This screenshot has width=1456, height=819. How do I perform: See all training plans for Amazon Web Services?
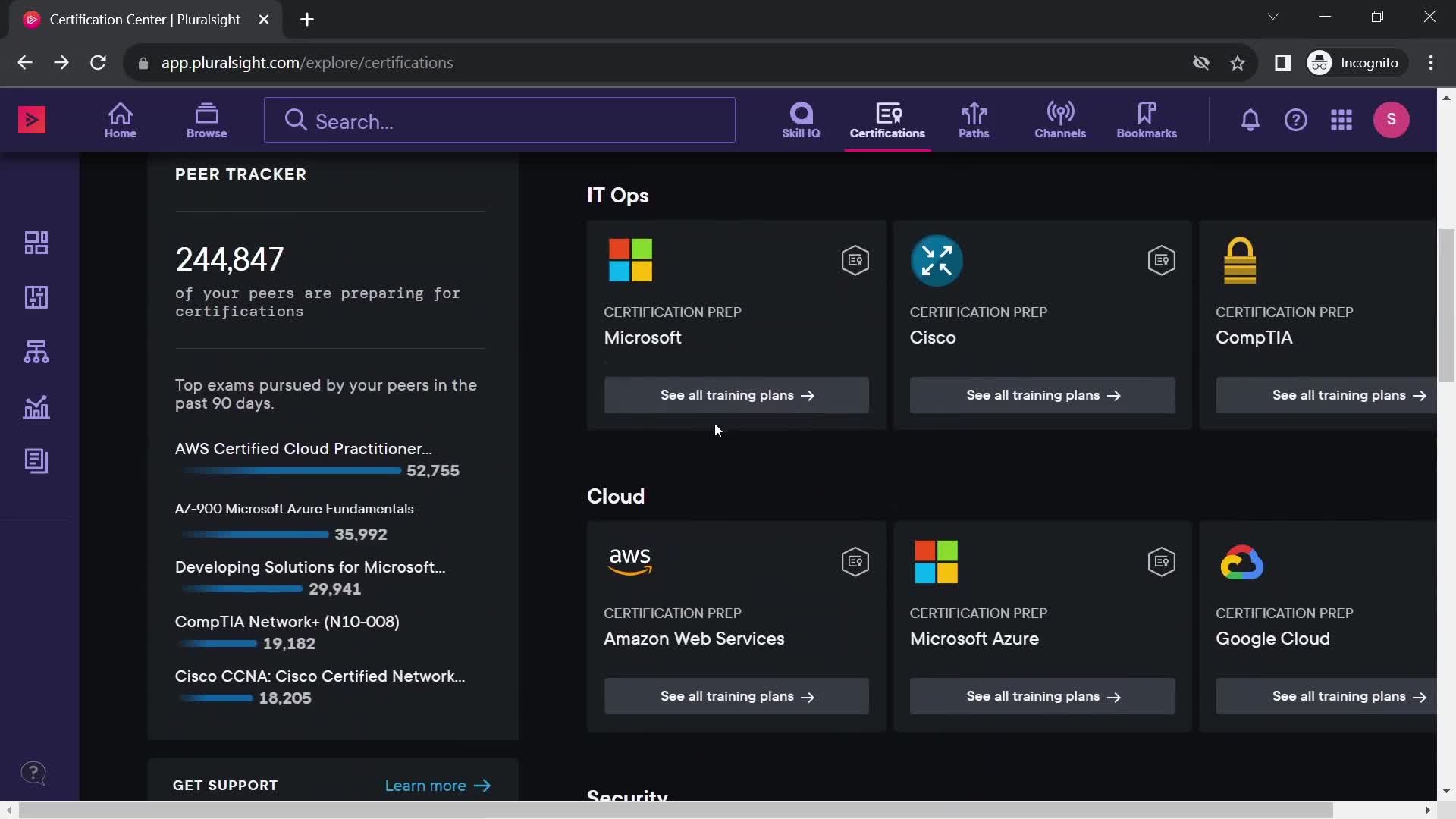[x=736, y=696]
